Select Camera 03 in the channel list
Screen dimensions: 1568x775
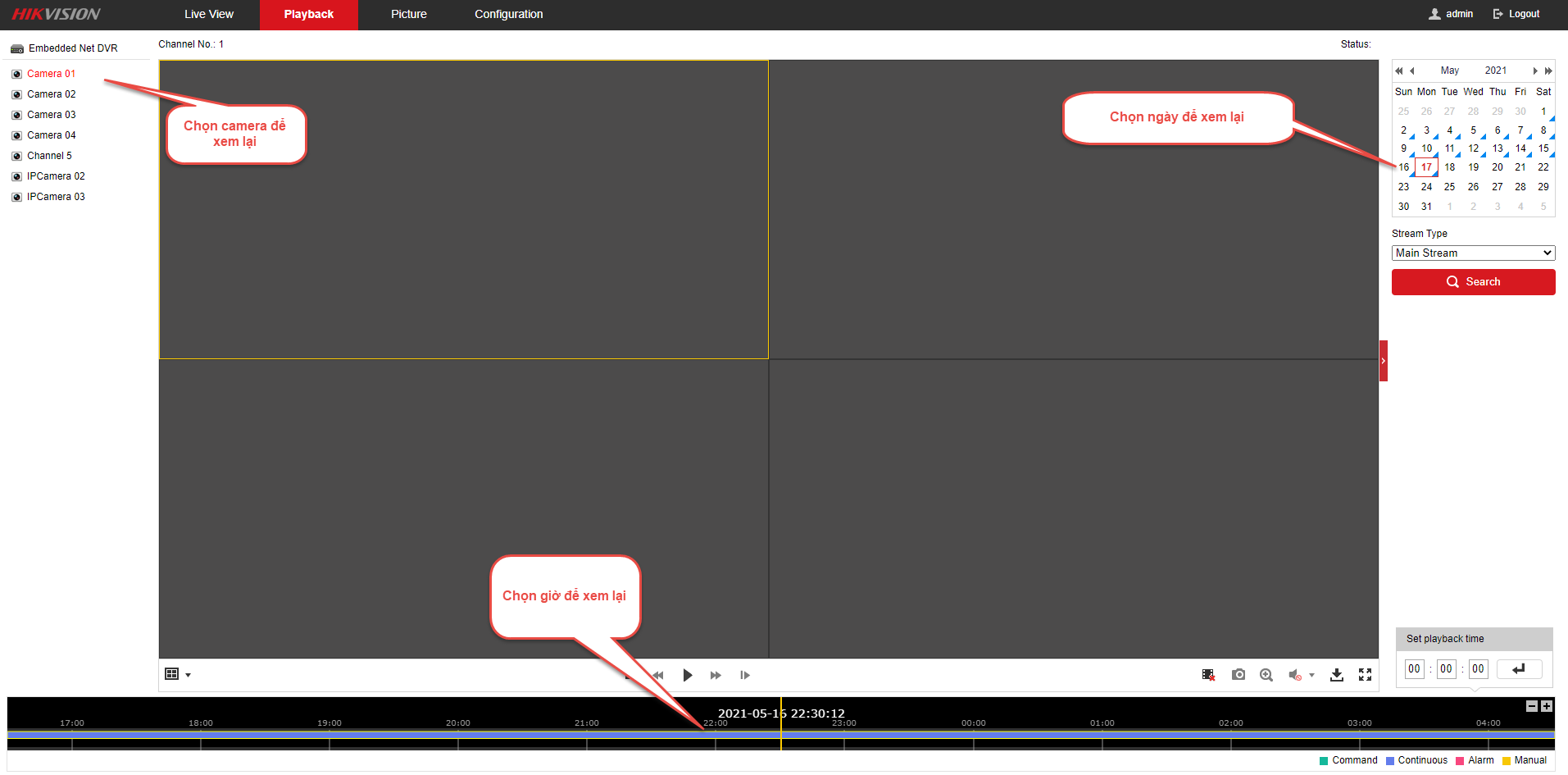coord(51,115)
